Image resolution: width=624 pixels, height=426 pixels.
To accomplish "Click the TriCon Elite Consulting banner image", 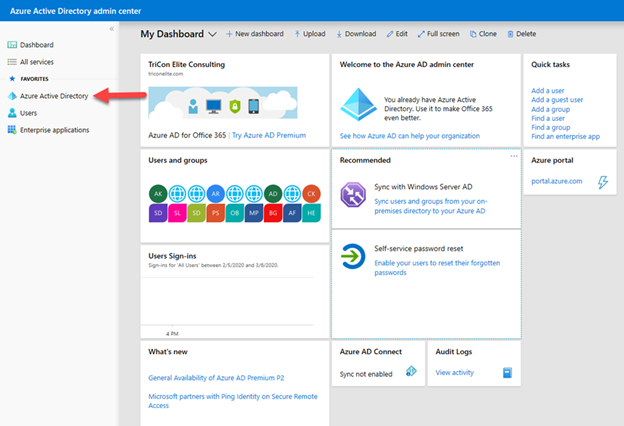I will click(x=223, y=103).
